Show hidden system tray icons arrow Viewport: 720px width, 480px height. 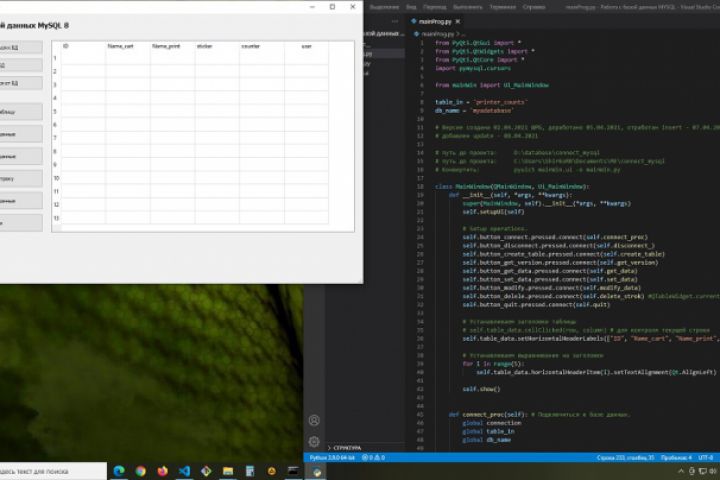681,471
